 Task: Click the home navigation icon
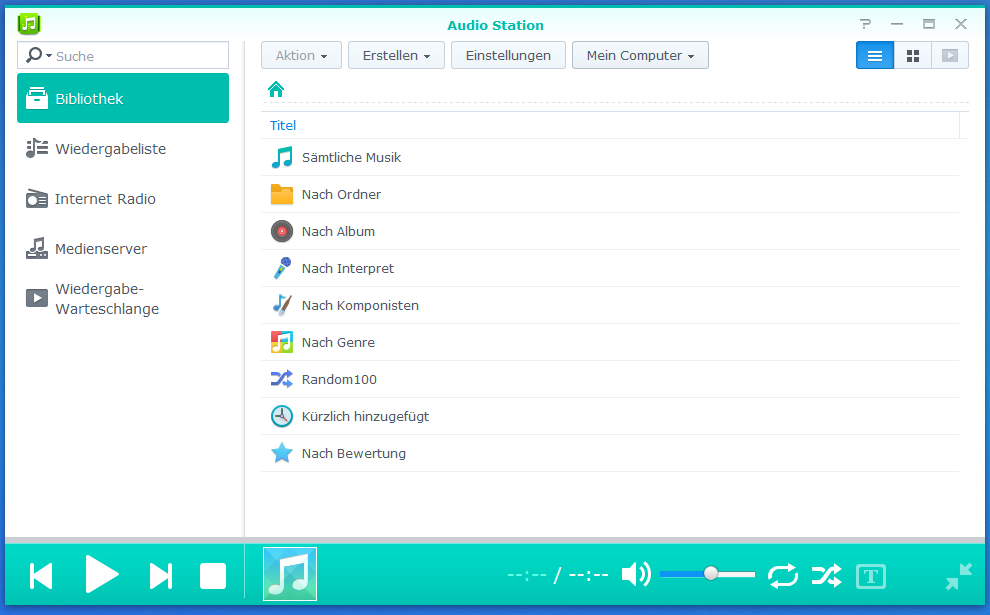275,89
